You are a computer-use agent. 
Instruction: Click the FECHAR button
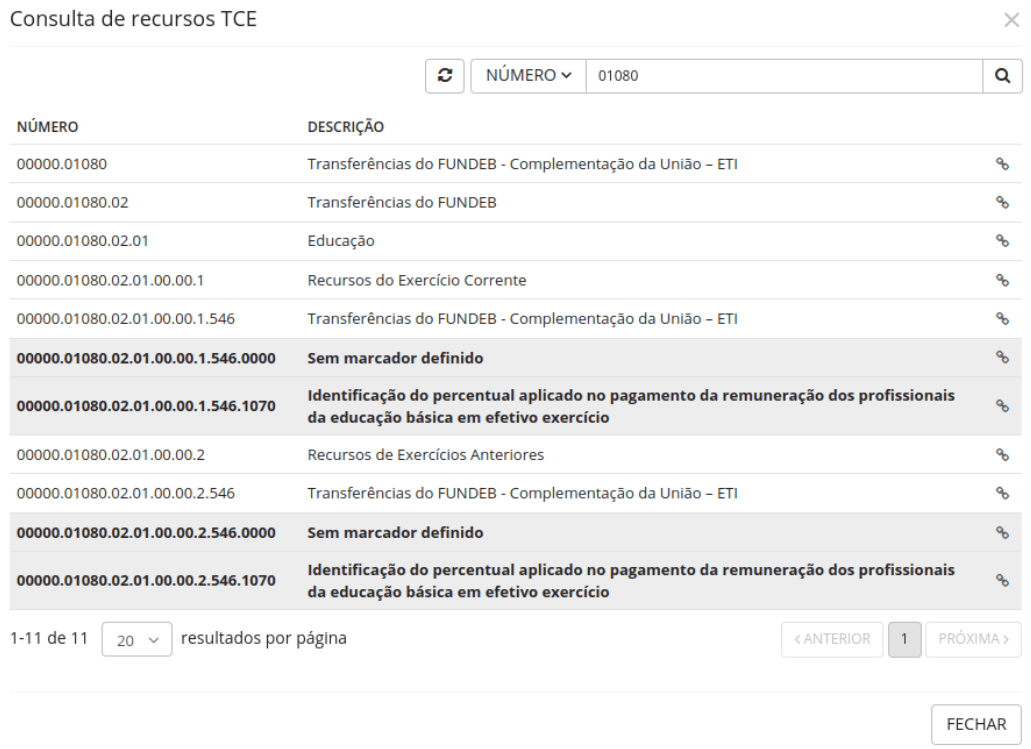978,723
